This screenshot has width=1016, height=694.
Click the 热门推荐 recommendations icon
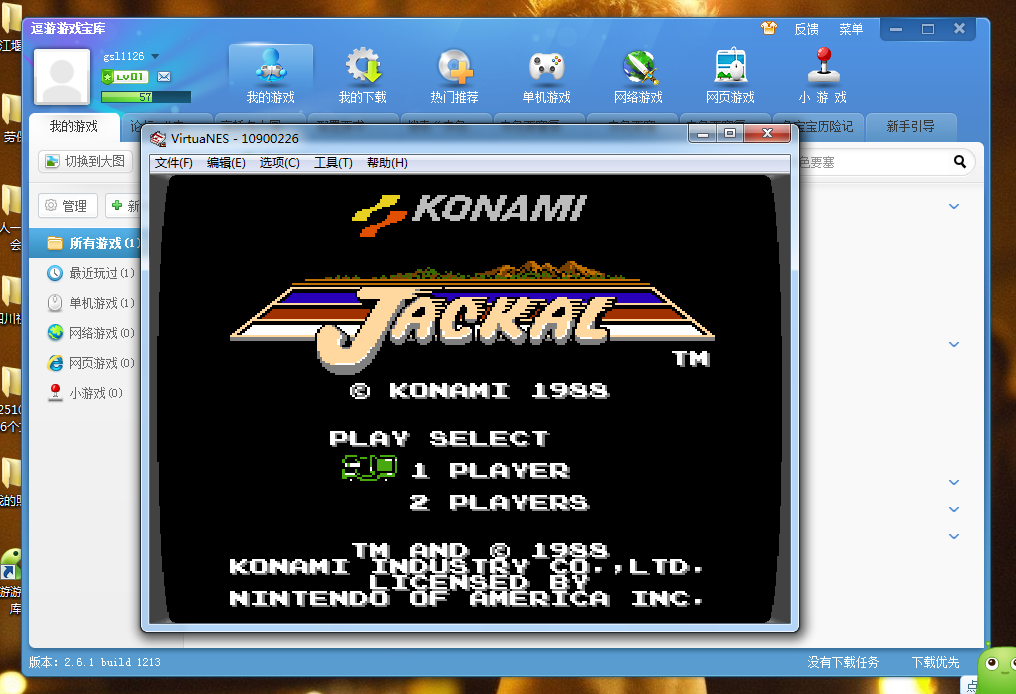(x=454, y=76)
